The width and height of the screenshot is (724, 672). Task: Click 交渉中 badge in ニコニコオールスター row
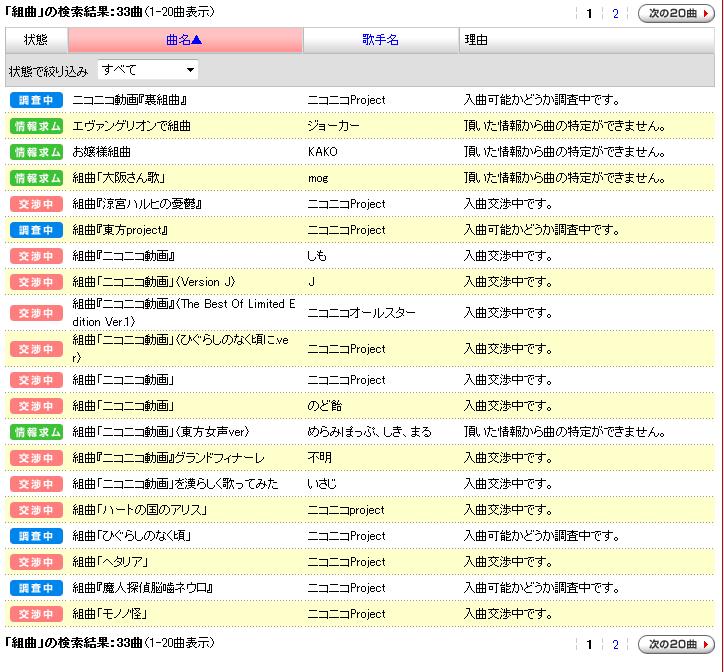[36, 313]
